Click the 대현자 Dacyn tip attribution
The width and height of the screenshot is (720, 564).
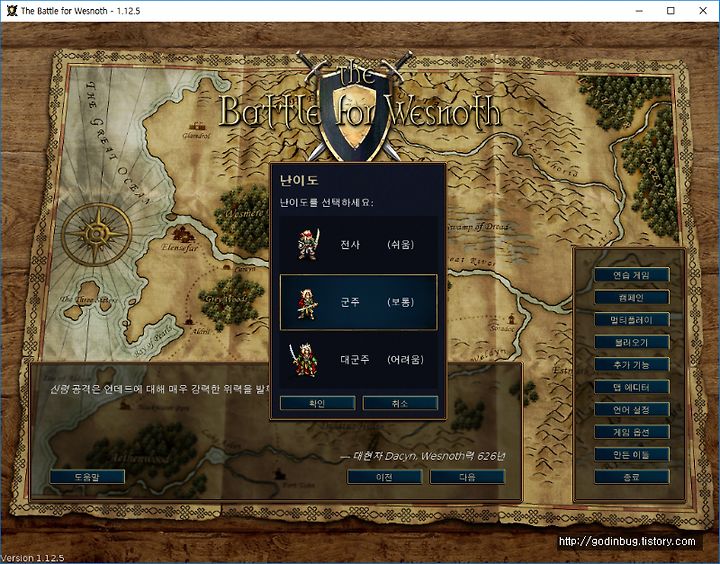coord(422,456)
